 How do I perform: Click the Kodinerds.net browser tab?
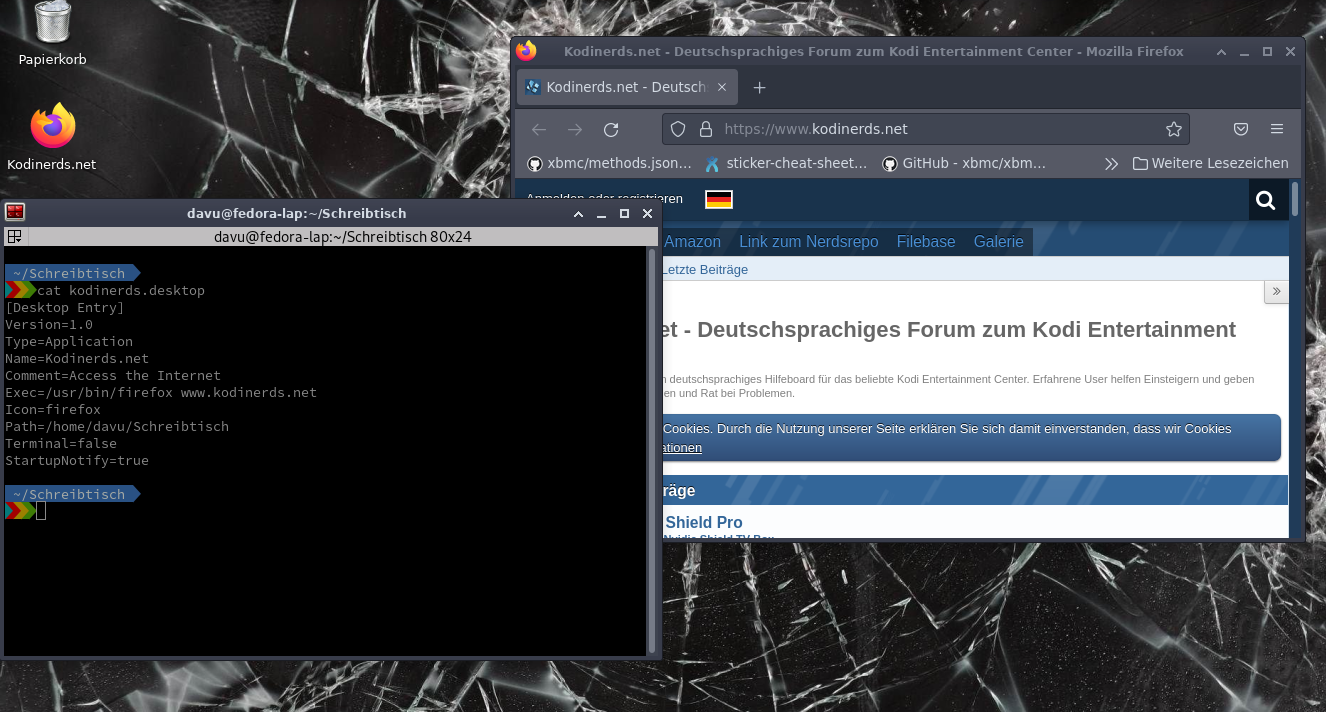(627, 87)
